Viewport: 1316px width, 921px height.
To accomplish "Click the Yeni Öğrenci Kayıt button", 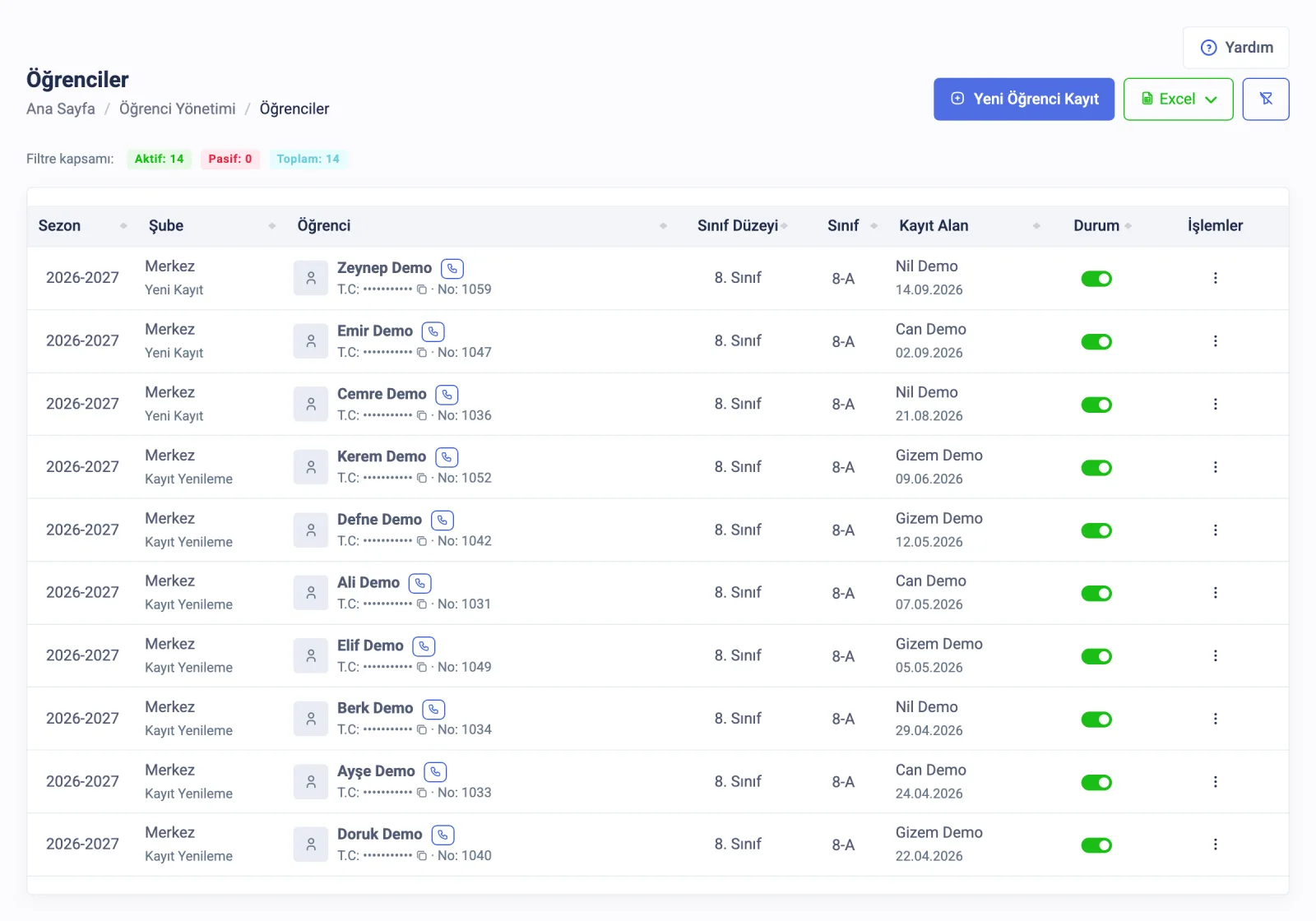I will tap(1024, 99).
